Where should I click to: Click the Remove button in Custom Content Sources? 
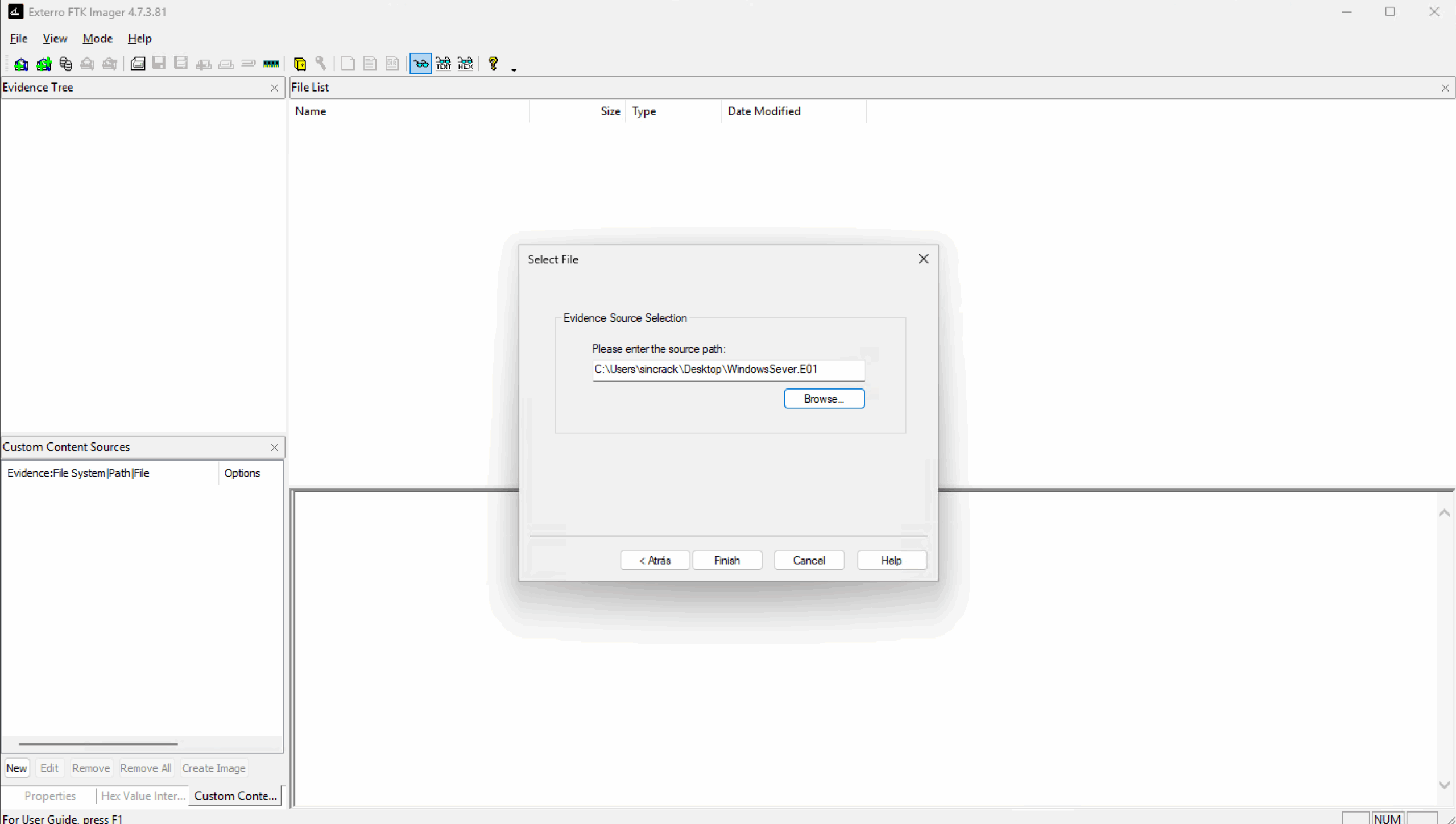coord(91,768)
